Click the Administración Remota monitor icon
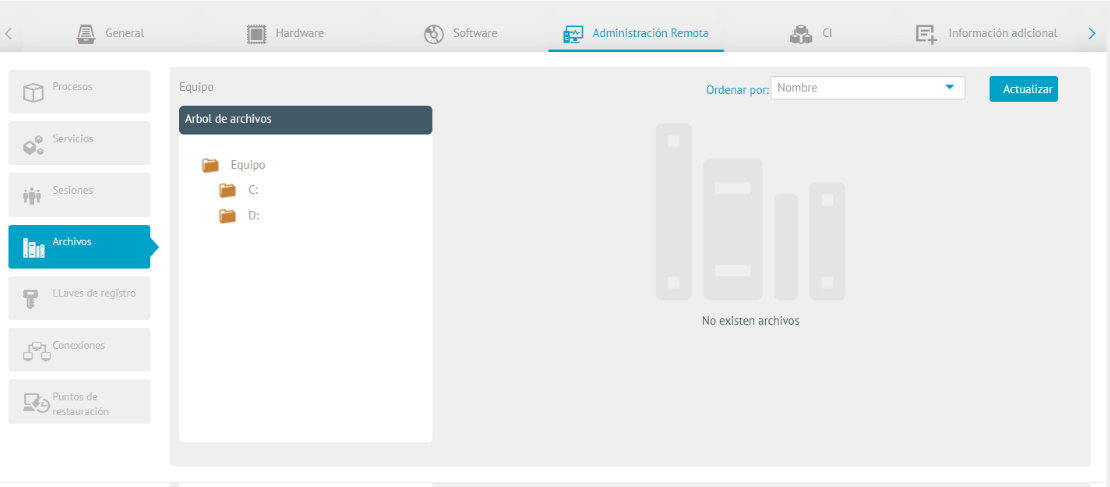Screen dimensions: 1110x487 pyautogui.click(x=573, y=34)
